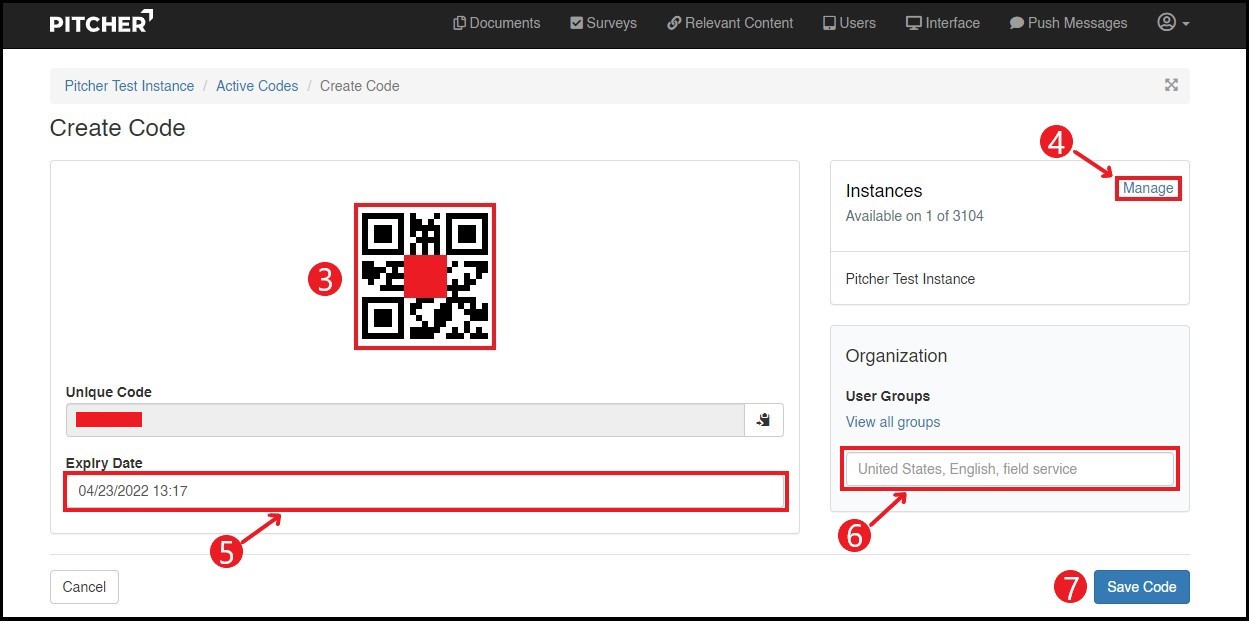Viewport: 1249px width, 621px height.
Task: Click the Push Messages chat bubble icon
Action: pos(1017,22)
